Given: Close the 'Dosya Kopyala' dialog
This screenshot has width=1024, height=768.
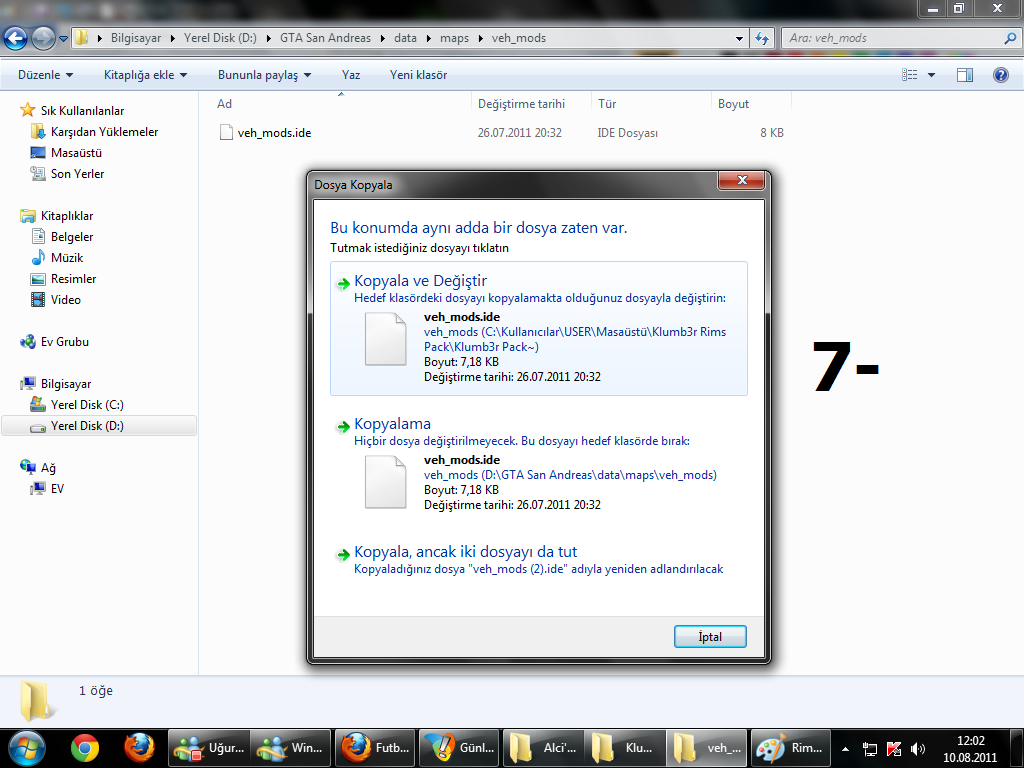Looking at the screenshot, I should tap(741, 180).
